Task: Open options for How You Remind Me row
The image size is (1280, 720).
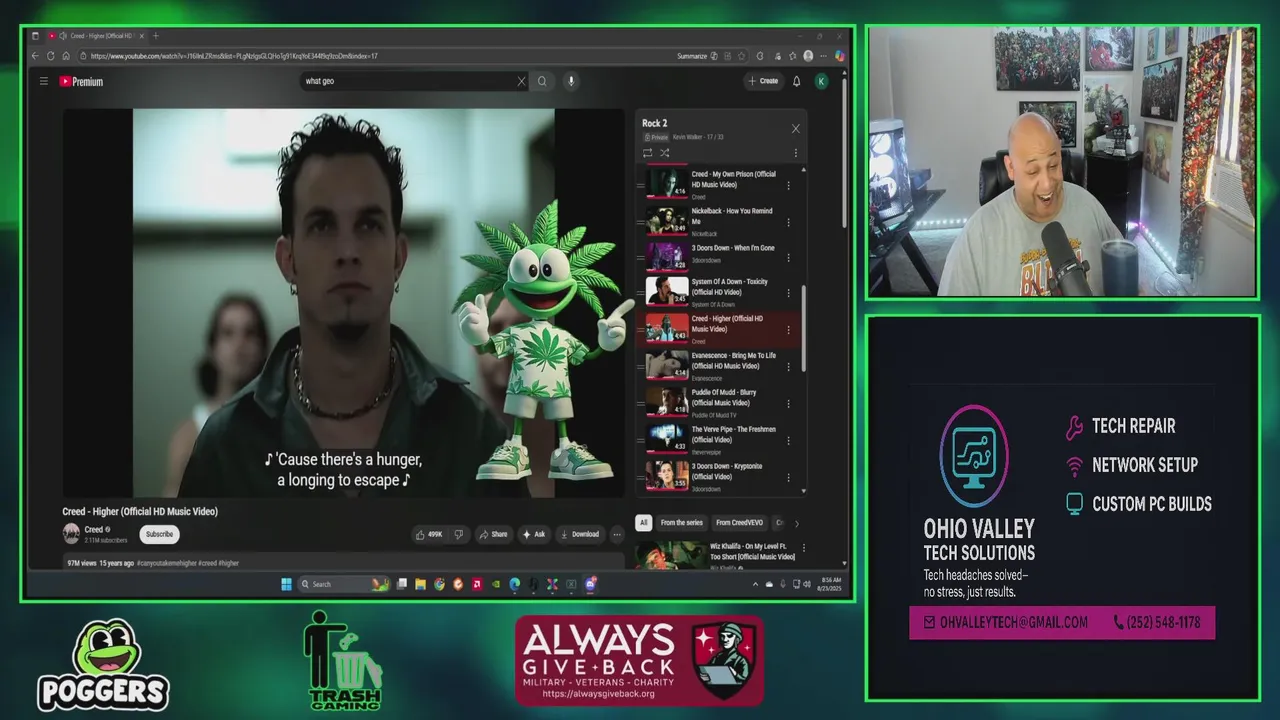Action: 788,222
